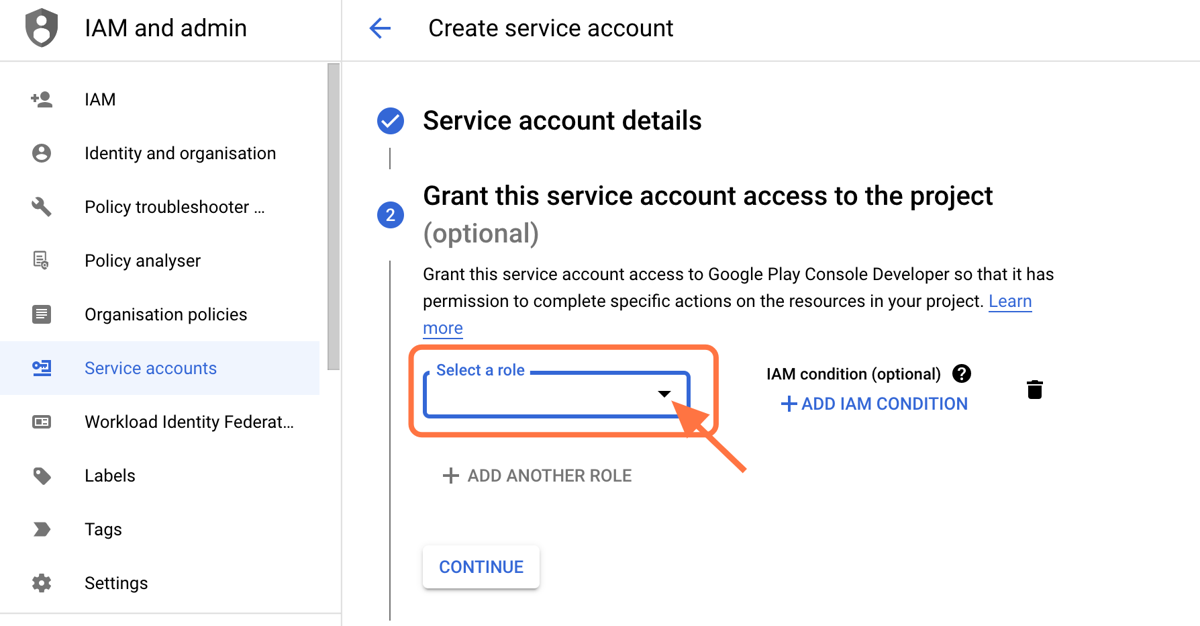Delete the role using the trash icon
Viewport: 1200px width, 626px height.
coord(1035,389)
